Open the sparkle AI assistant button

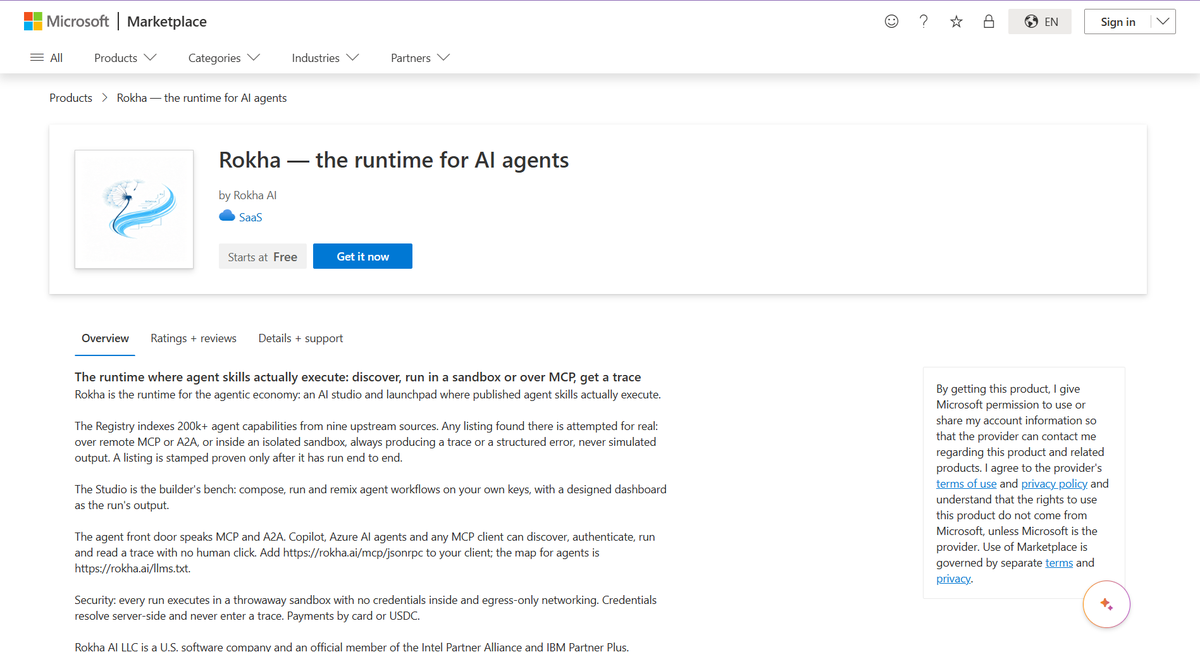[x=1106, y=604]
